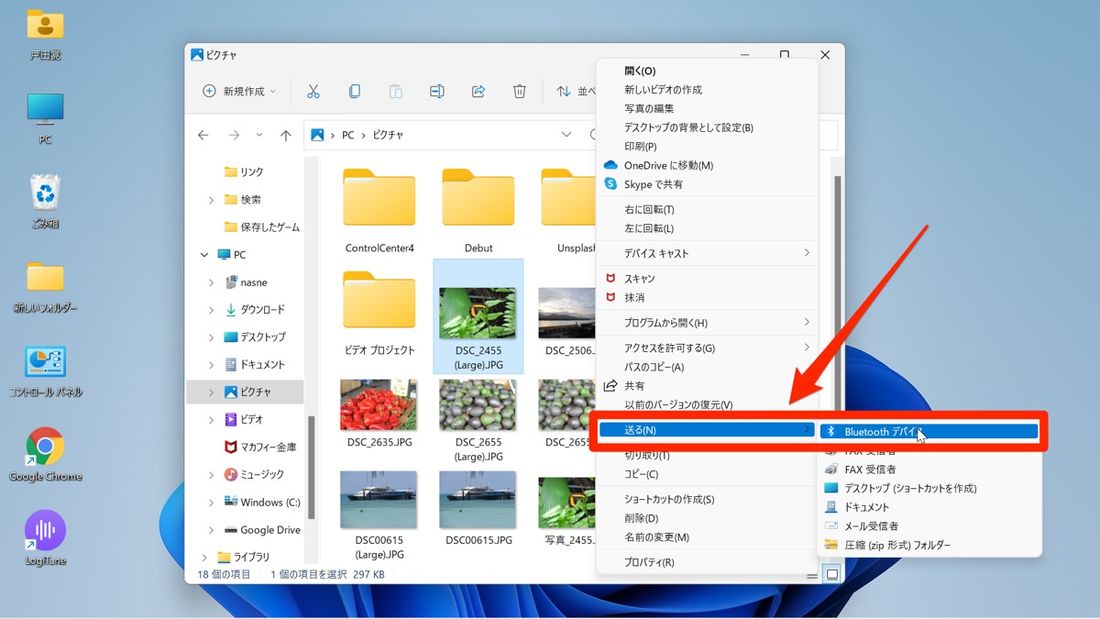Expand the nasne node in navigation pane

point(211,282)
